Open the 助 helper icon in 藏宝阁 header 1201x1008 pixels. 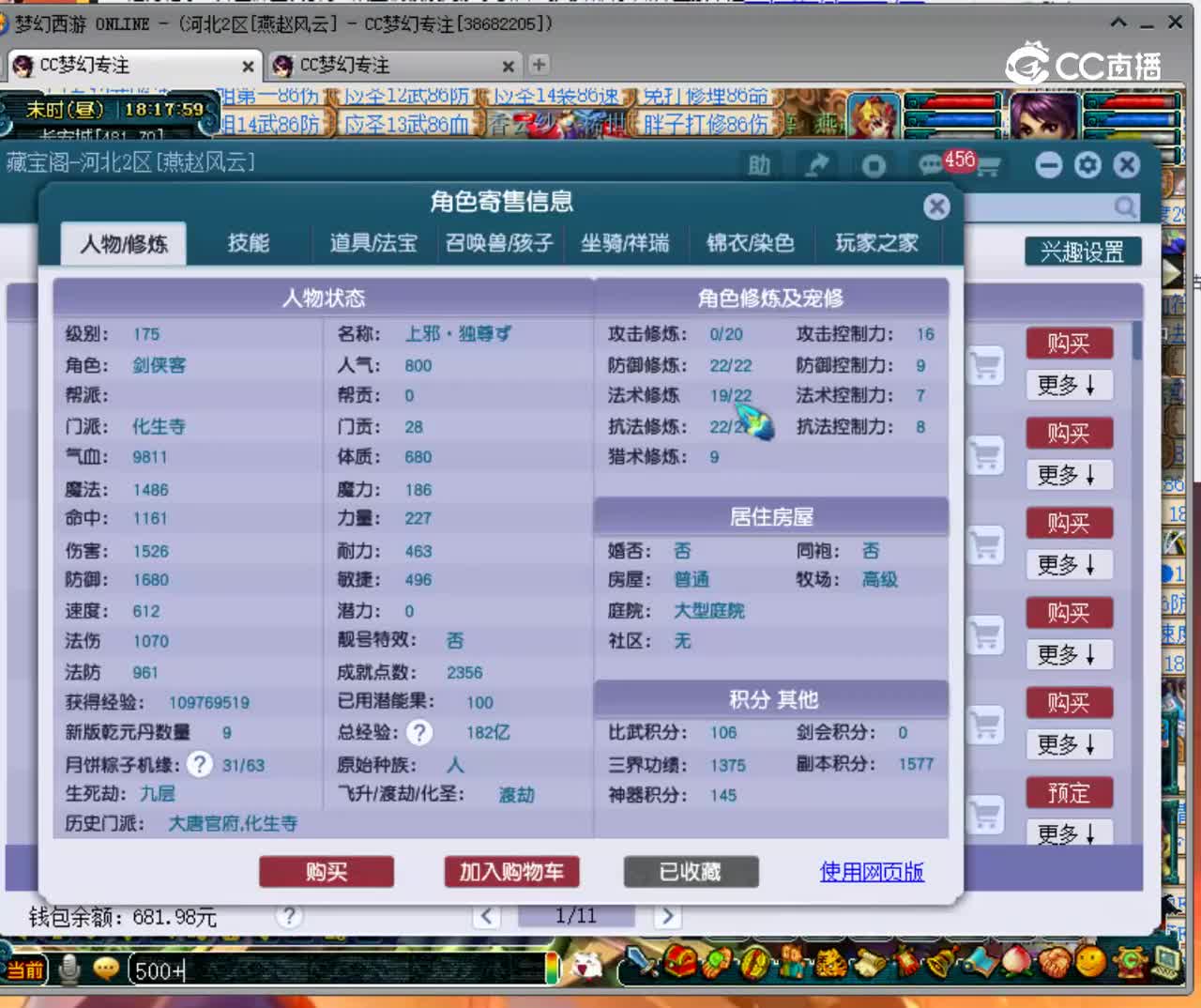(759, 166)
